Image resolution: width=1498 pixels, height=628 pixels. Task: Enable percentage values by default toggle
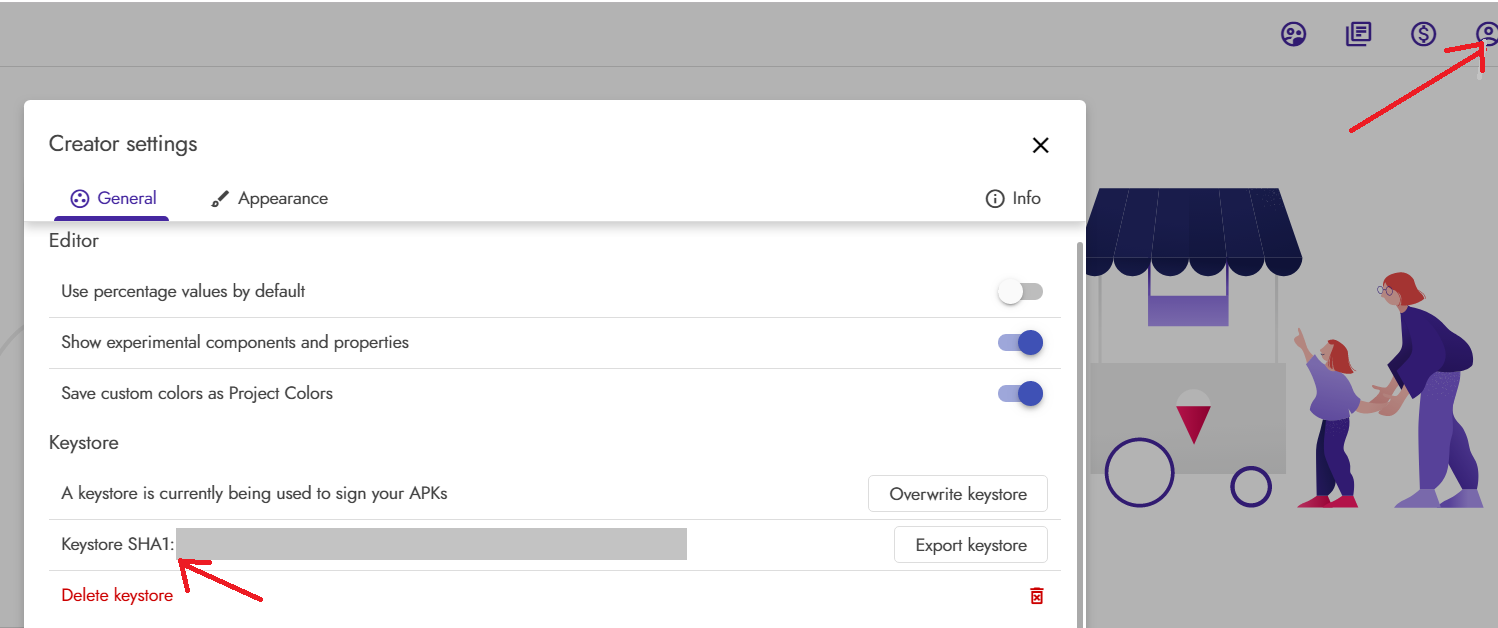pyautogui.click(x=1020, y=292)
